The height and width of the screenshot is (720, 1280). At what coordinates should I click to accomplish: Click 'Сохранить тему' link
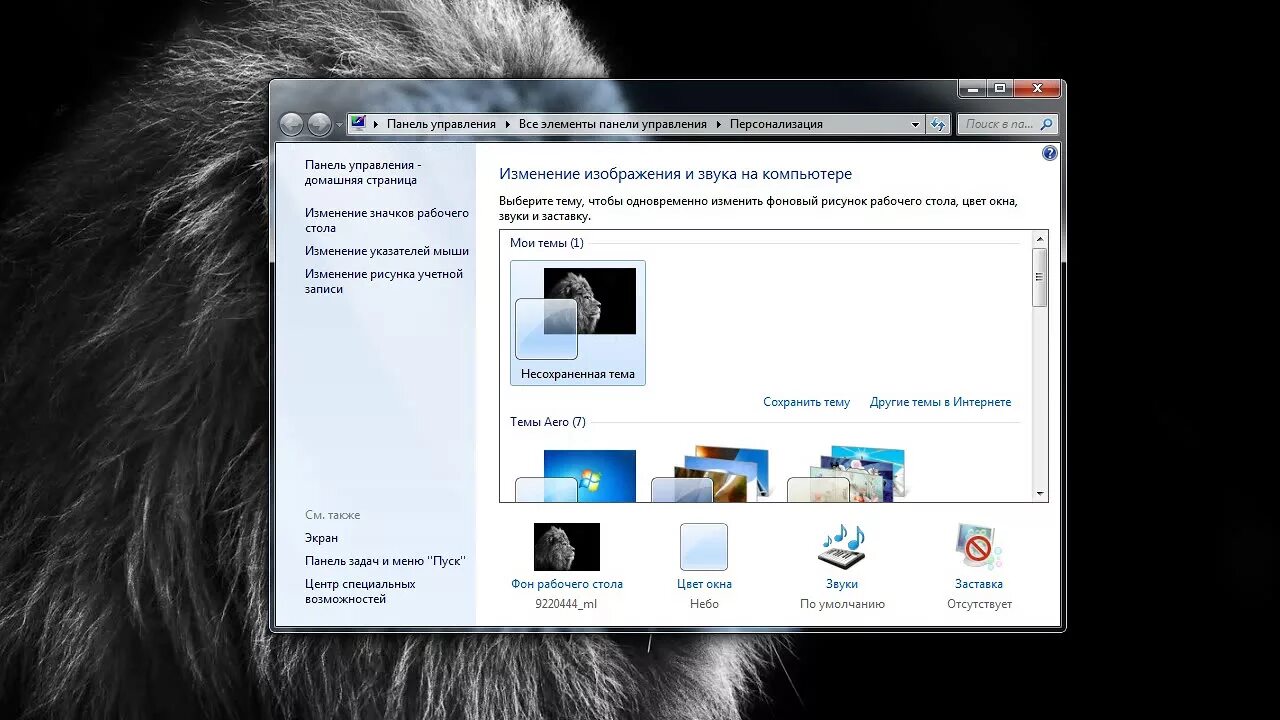[x=806, y=402]
